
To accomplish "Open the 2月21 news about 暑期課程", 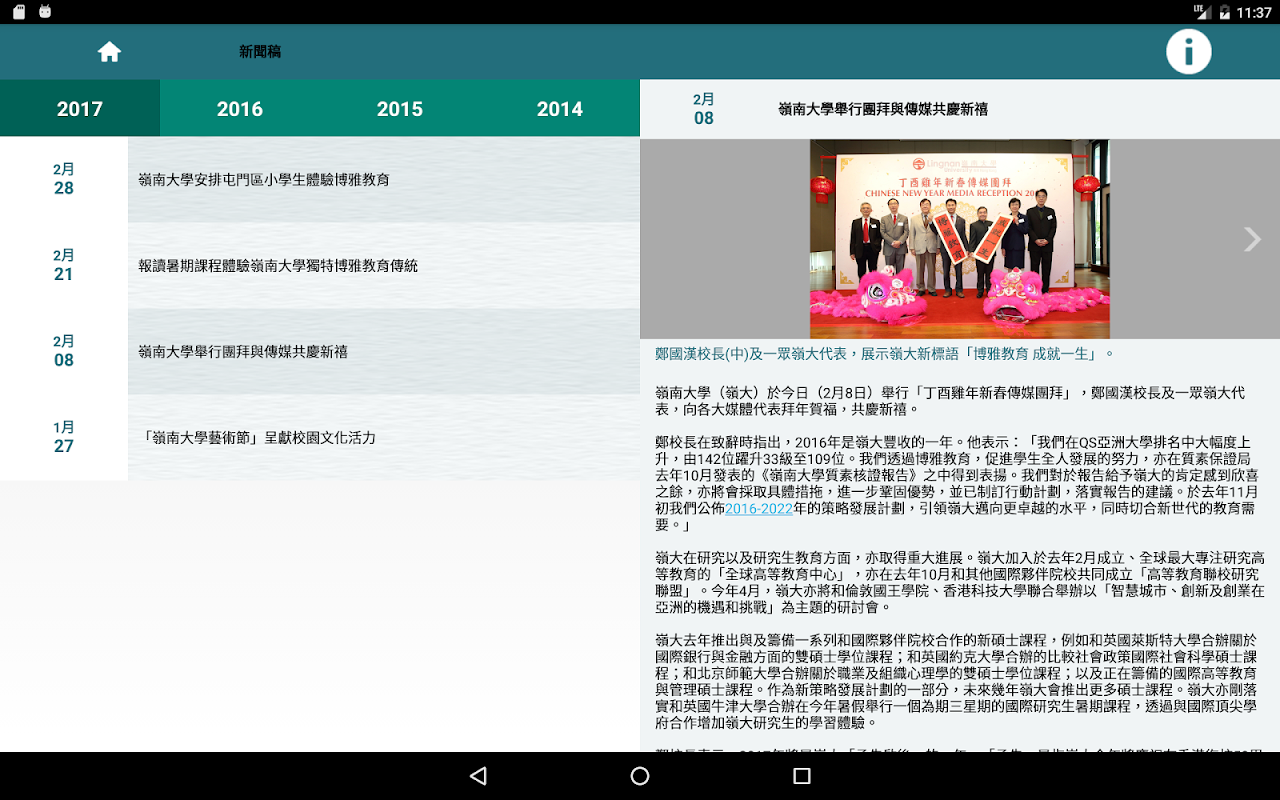I will click(384, 266).
